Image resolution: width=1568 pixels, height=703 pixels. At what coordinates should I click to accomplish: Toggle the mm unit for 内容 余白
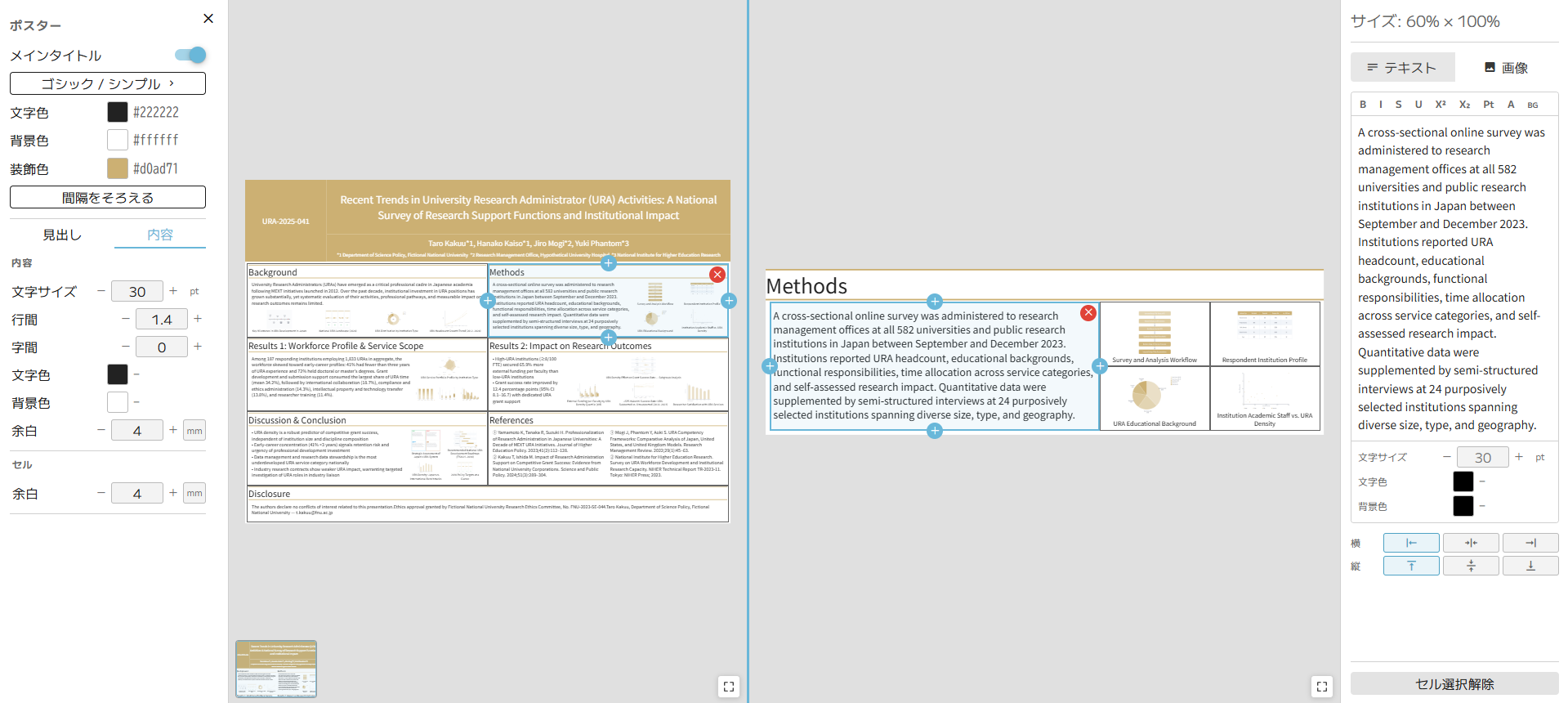194,430
